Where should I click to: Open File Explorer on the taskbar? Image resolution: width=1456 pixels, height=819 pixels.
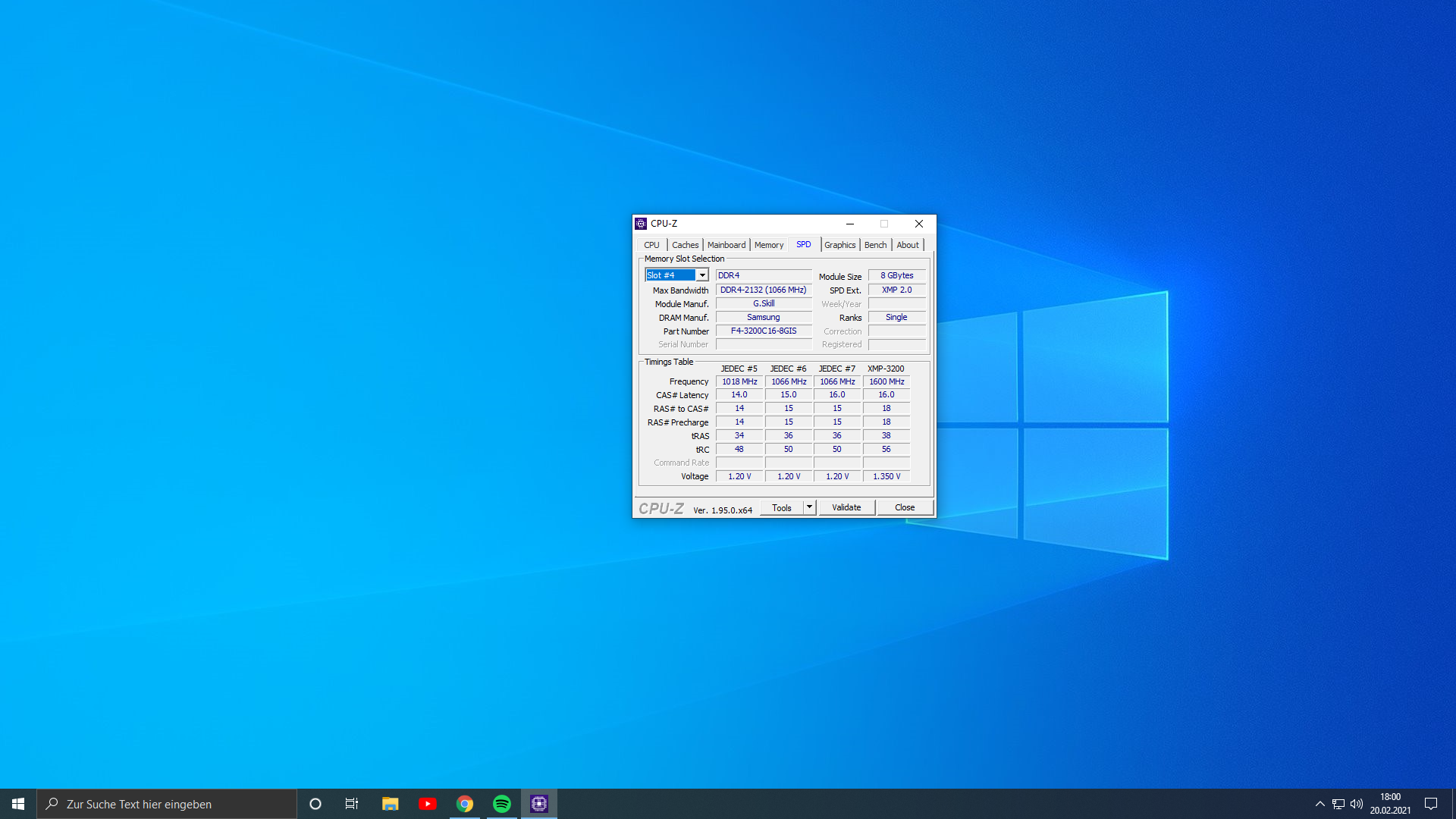point(390,803)
